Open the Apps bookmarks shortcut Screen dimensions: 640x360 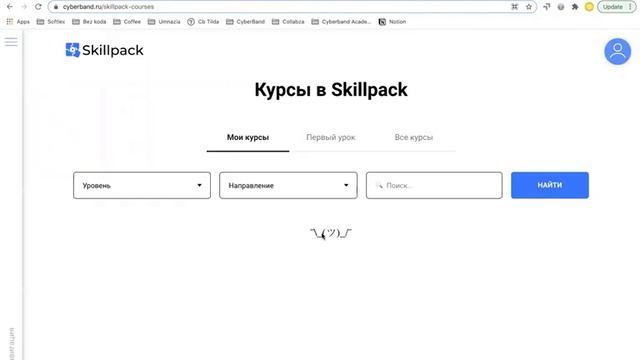(18, 22)
